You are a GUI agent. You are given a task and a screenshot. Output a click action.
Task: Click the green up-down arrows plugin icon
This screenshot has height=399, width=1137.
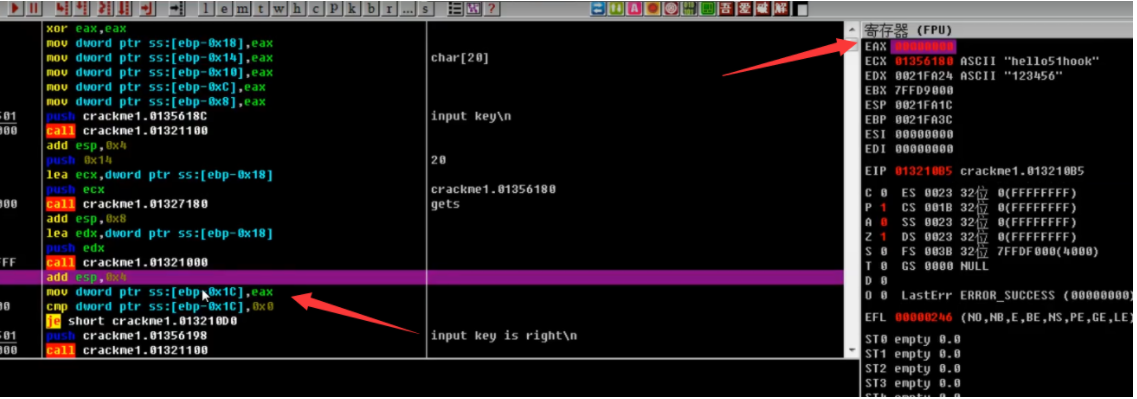(x=616, y=9)
